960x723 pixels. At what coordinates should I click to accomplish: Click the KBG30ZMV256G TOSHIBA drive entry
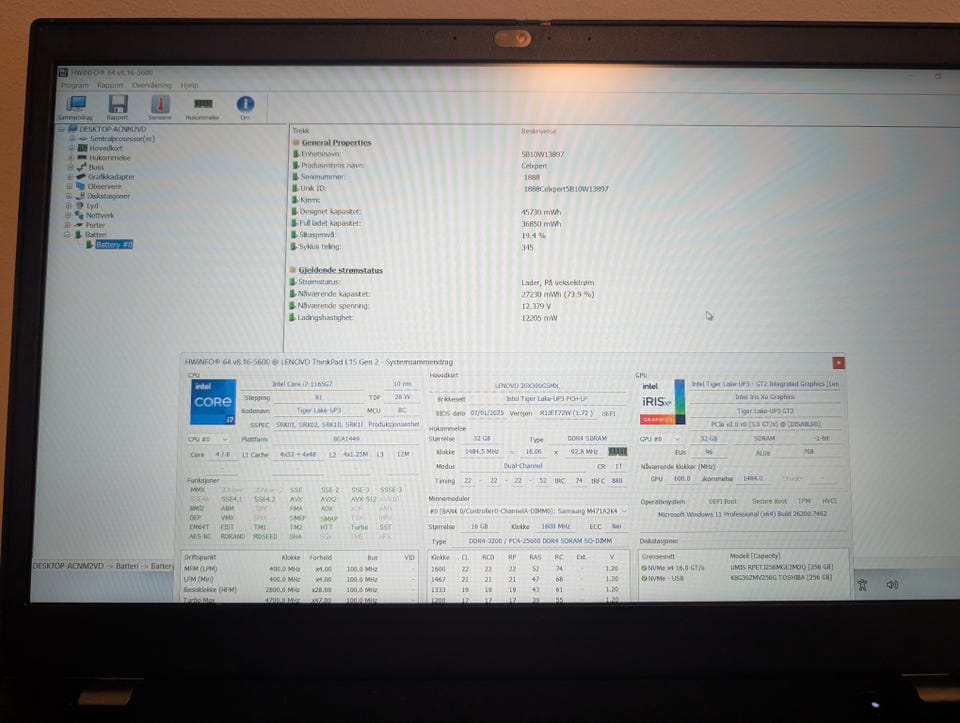point(781,577)
